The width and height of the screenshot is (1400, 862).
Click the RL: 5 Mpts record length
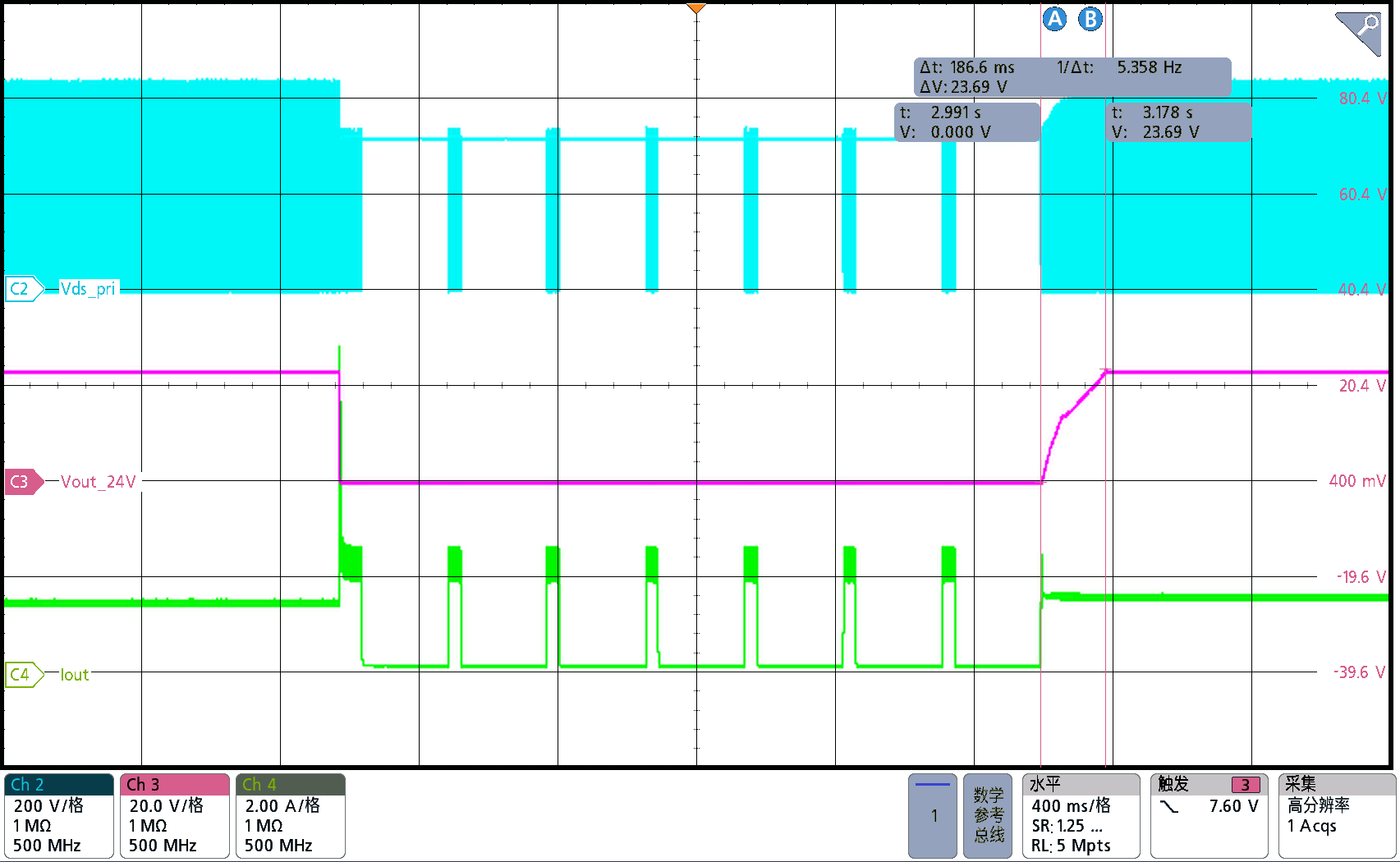[1071, 846]
